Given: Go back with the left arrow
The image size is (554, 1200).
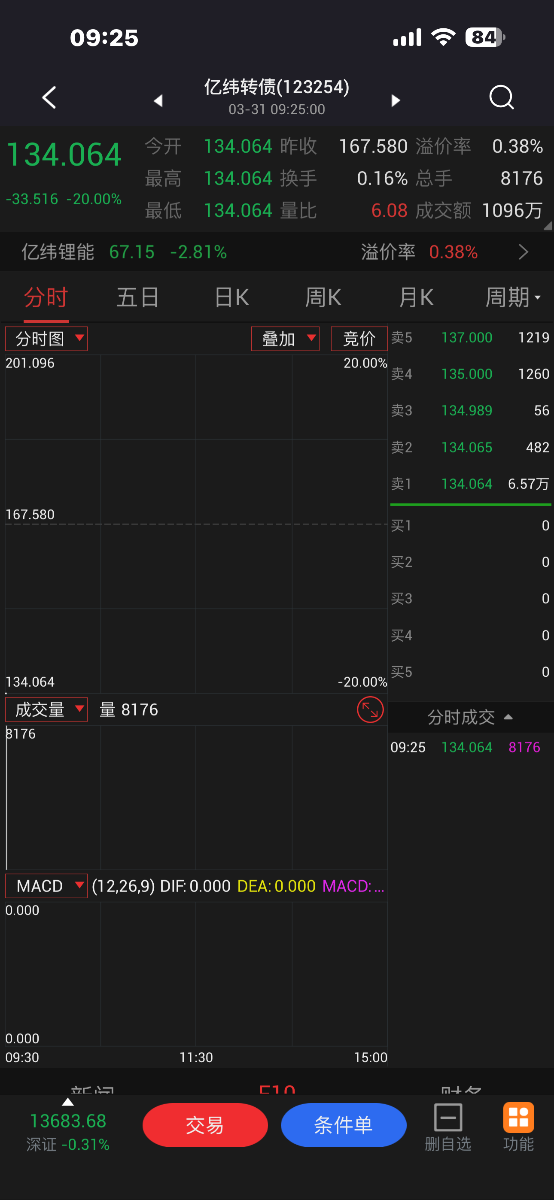Looking at the screenshot, I should click(49, 97).
